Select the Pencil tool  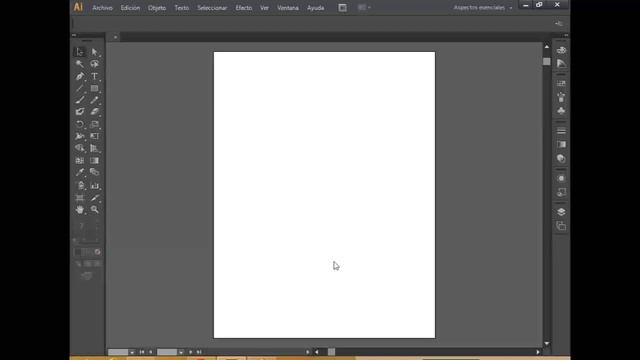click(94, 100)
